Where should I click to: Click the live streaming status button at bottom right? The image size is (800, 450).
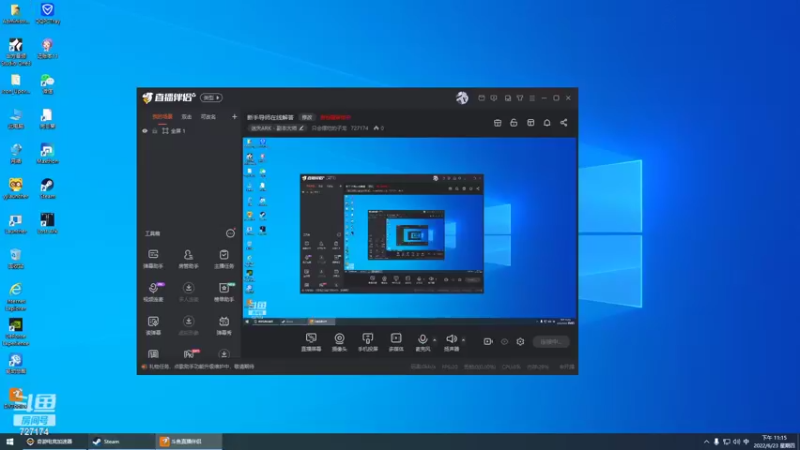tap(551, 341)
